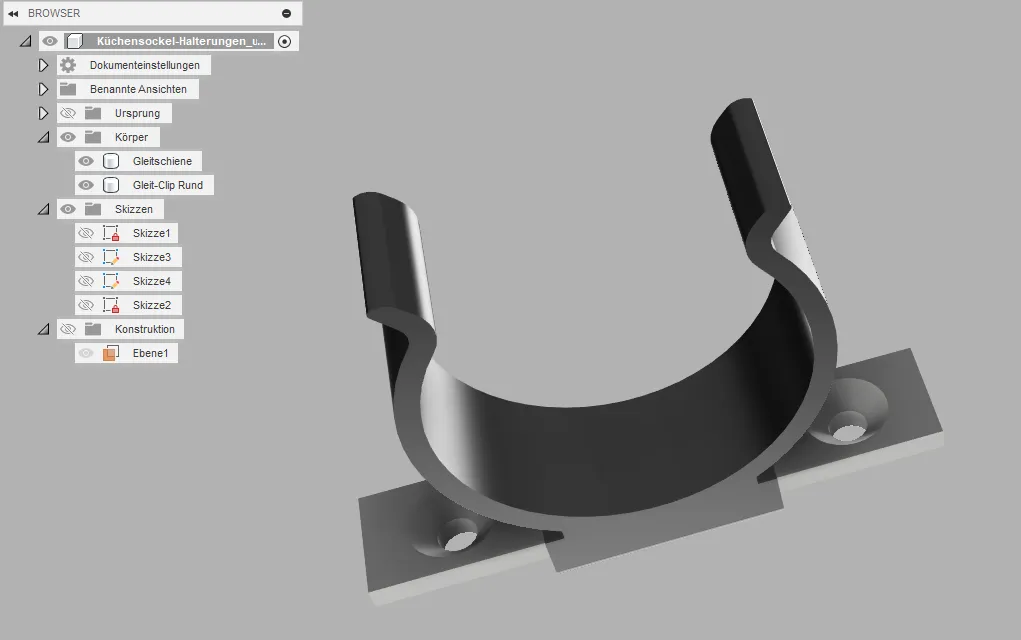Image resolution: width=1021 pixels, height=640 pixels.
Task: Collapse the root component tree node
Action: (25, 41)
